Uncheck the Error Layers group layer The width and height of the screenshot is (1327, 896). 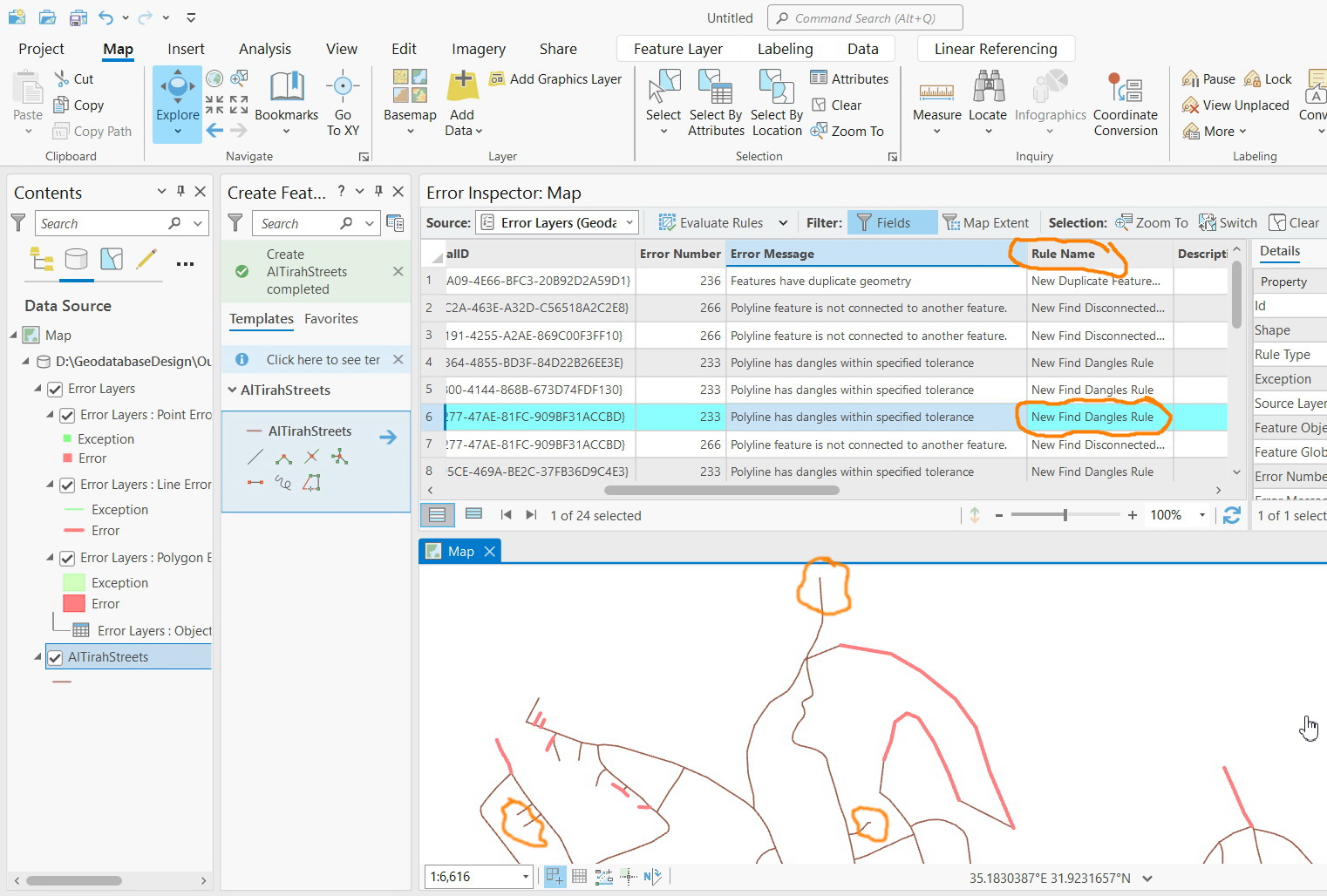click(55, 388)
